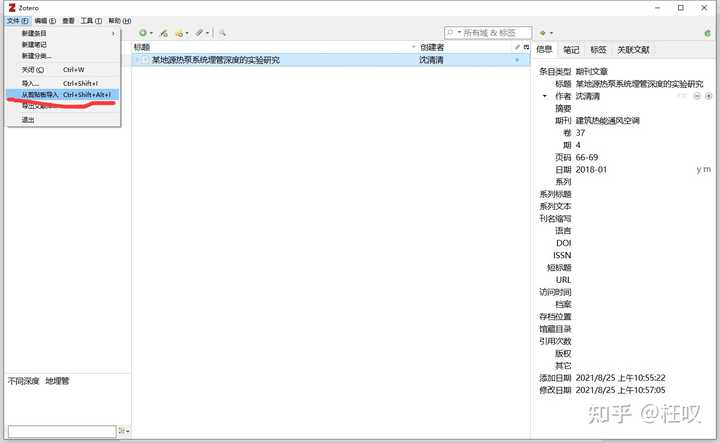Switch to the 信息 tab
Screen dimensions: 720x443
[x=544, y=49]
